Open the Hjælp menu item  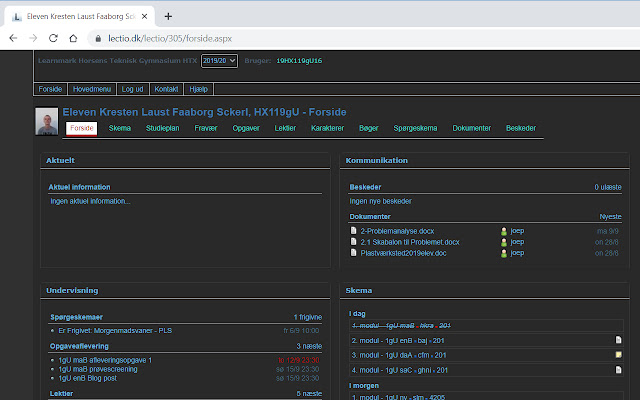[199, 89]
